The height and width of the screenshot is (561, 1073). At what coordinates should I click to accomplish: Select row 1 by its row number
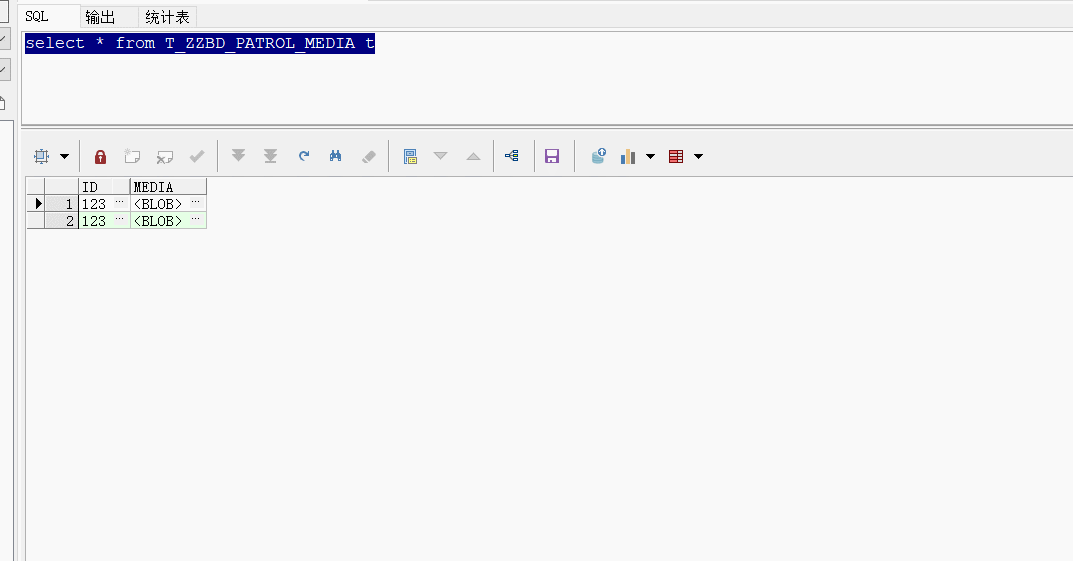(x=62, y=204)
